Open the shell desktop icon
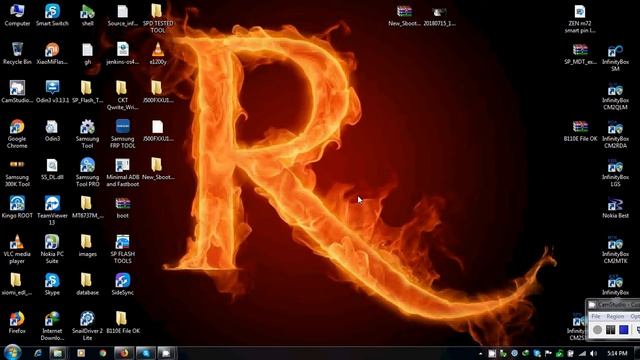This screenshot has width=640, height=360. click(x=87, y=15)
